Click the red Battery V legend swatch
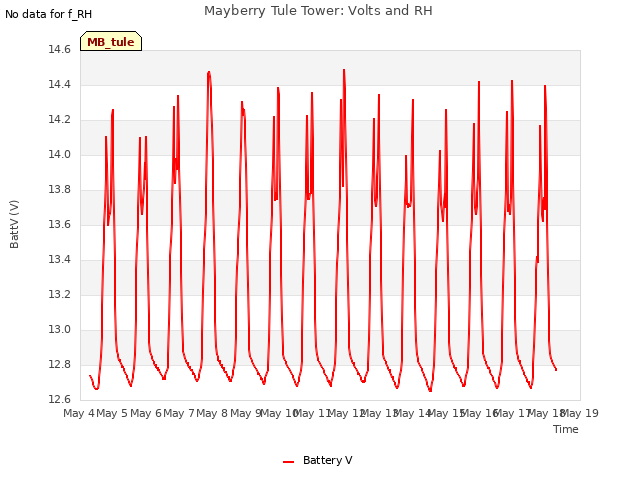This screenshot has width=640, height=480. pos(288,462)
